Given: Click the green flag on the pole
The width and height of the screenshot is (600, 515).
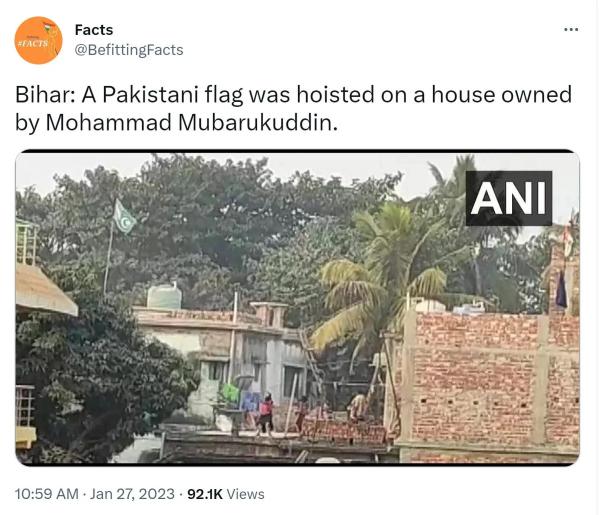Looking at the screenshot, I should pyautogui.click(x=124, y=217).
